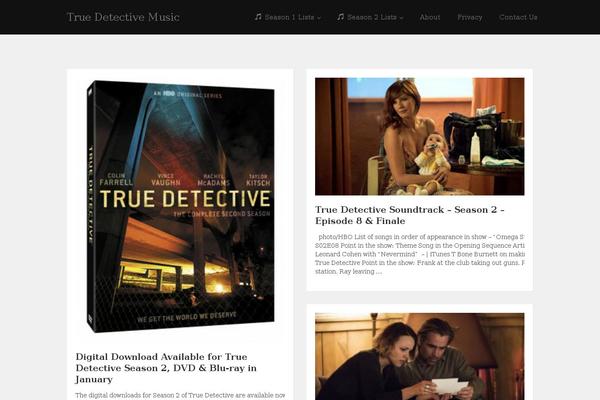Open the True Detective Music home link
The width and height of the screenshot is (600, 400).
(123, 17)
